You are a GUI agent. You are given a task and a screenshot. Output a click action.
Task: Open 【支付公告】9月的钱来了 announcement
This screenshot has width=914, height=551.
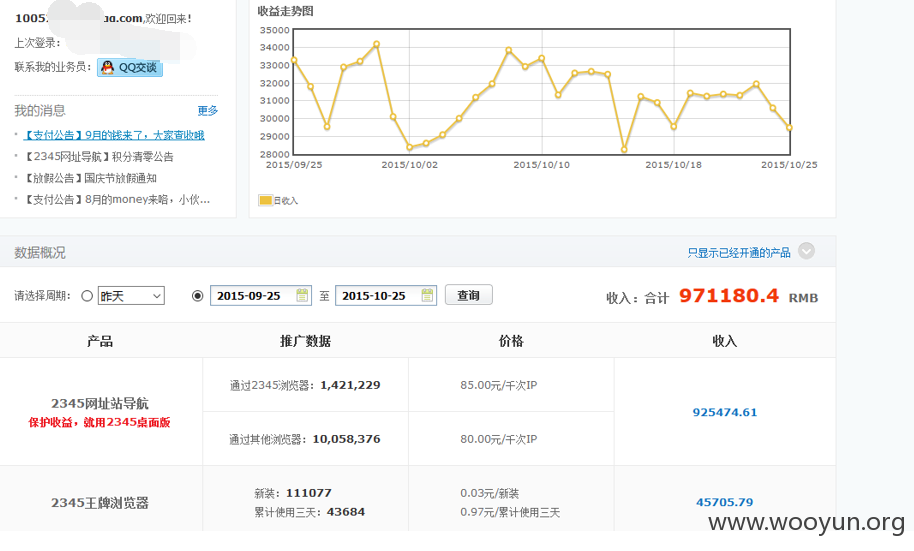(114, 135)
